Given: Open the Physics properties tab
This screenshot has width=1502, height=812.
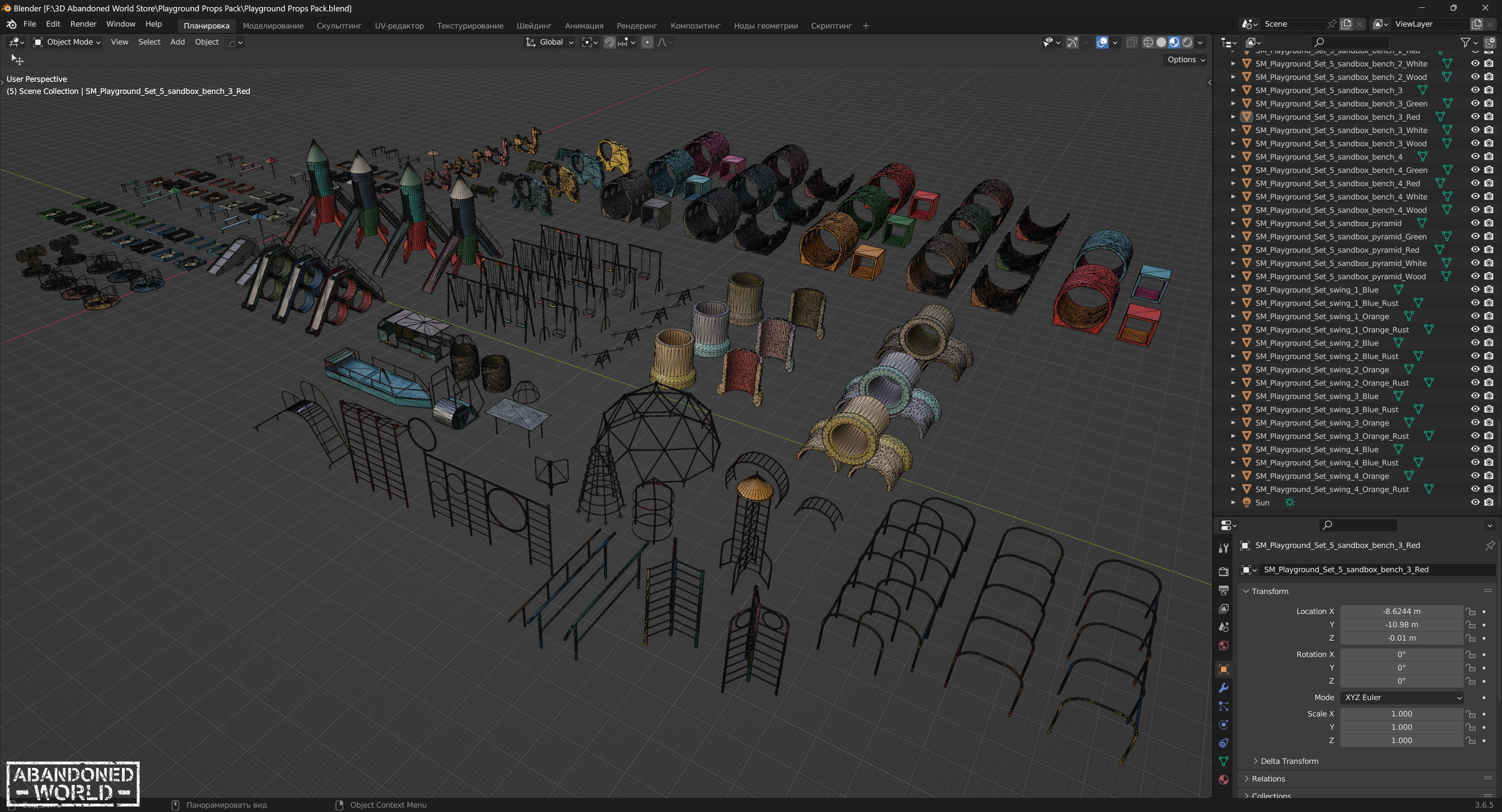Looking at the screenshot, I should [x=1223, y=724].
